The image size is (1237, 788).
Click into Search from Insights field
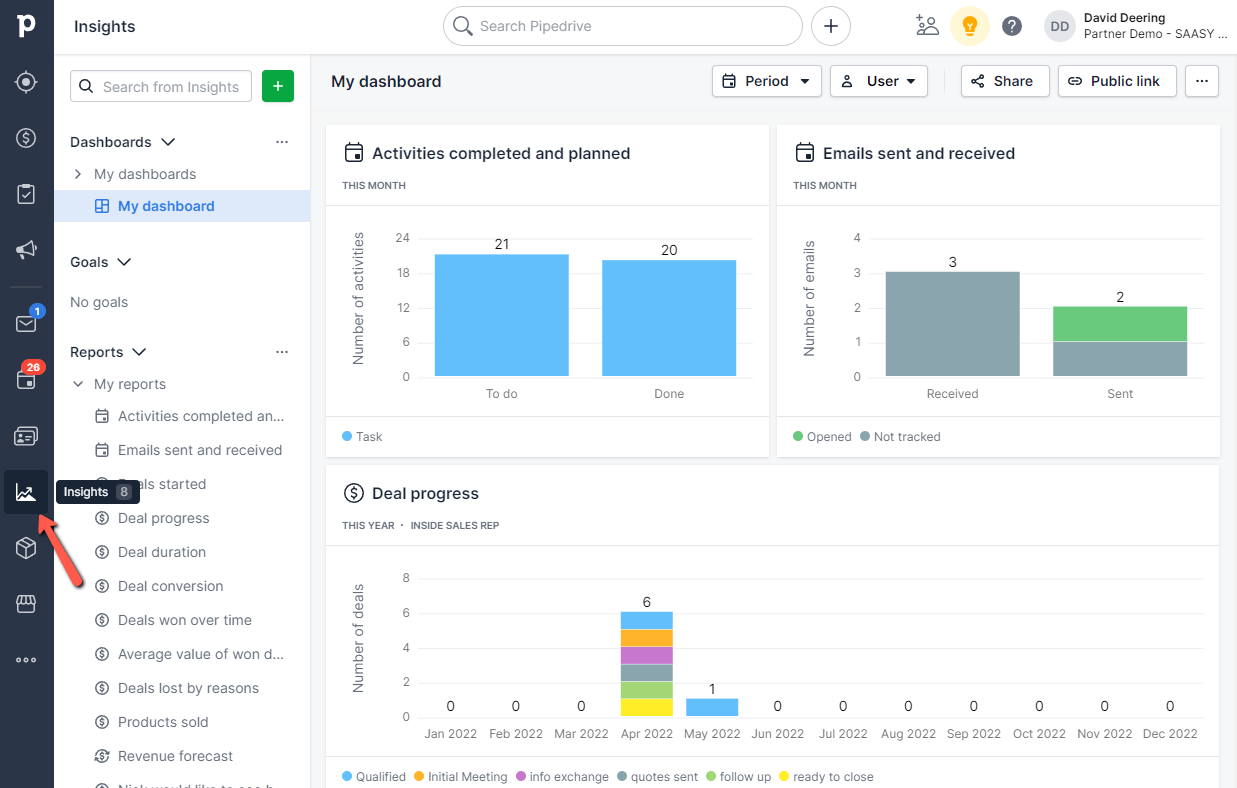[160, 86]
